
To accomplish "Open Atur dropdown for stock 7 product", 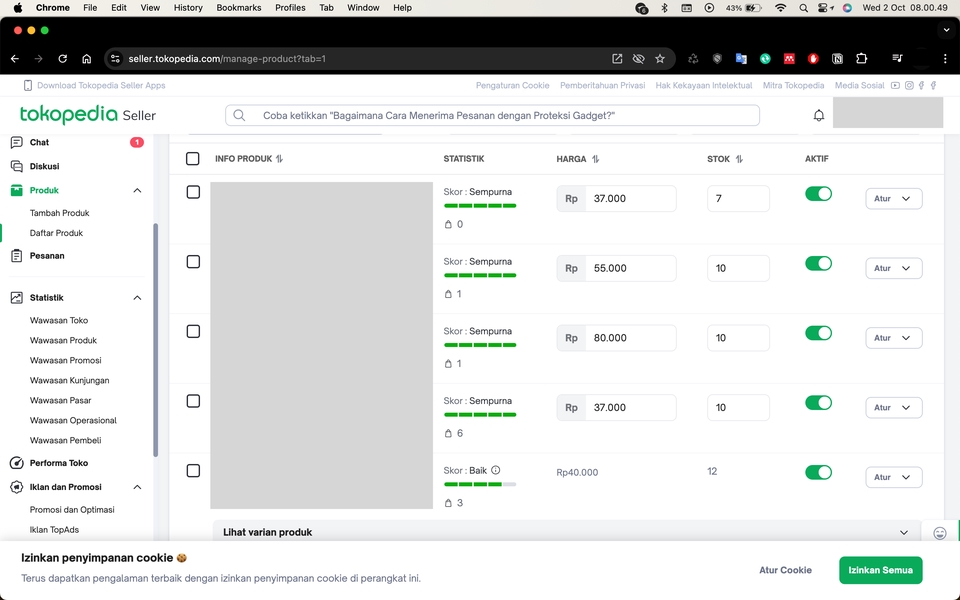I will tap(893, 198).
